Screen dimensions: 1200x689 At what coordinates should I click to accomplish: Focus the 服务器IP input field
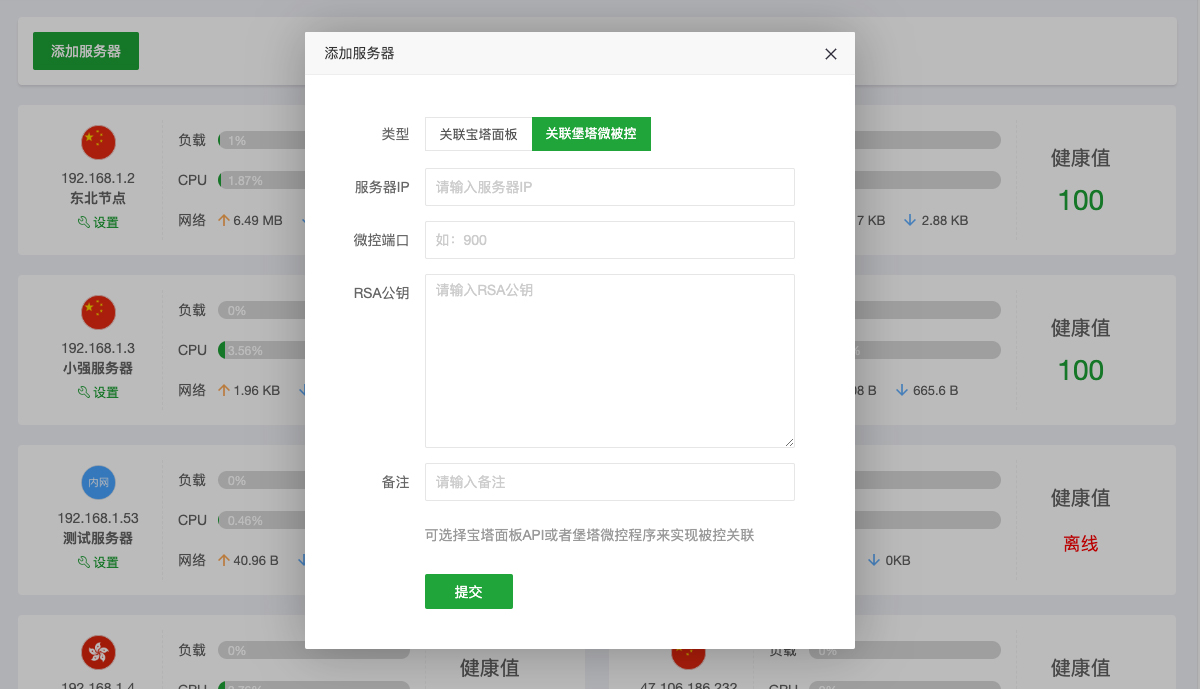pos(610,187)
